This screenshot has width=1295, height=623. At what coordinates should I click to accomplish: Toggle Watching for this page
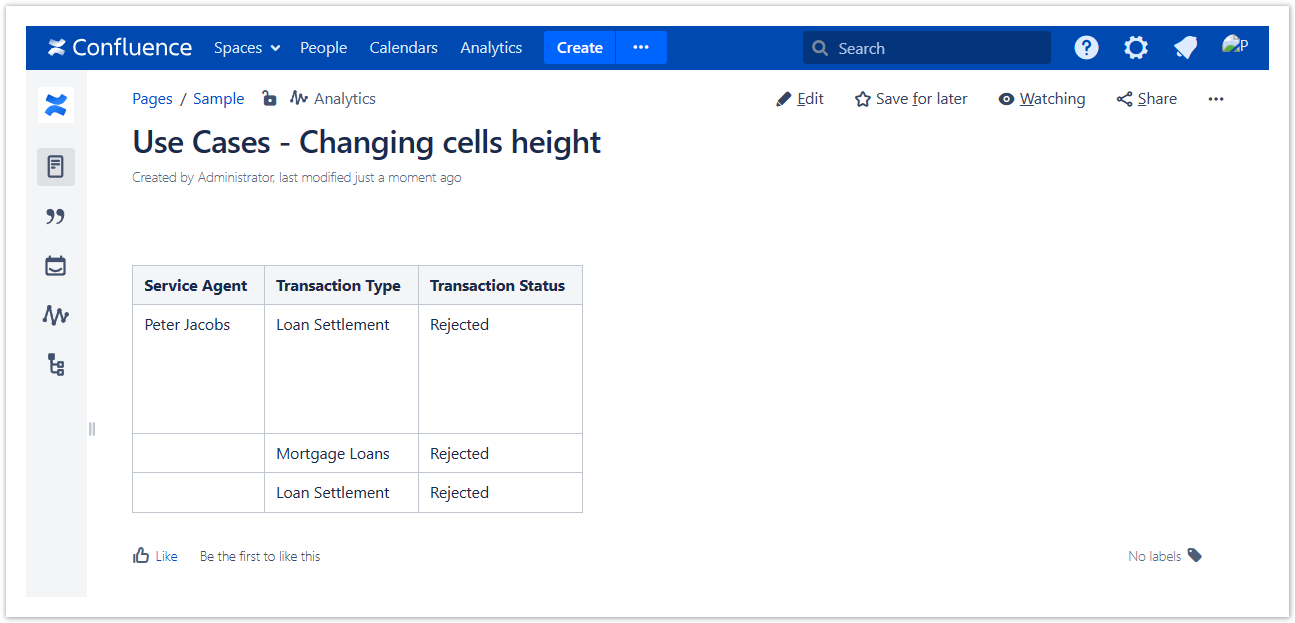pyautogui.click(x=1041, y=99)
